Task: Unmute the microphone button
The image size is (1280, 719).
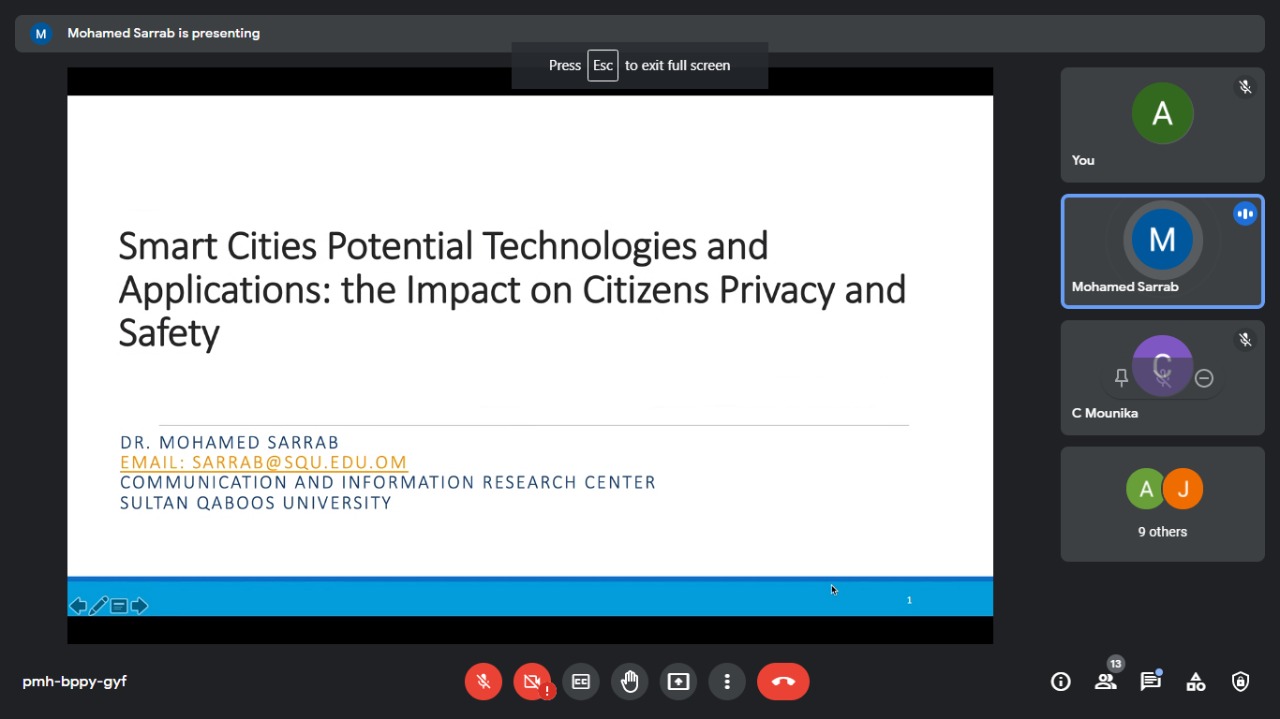Action: click(483, 682)
